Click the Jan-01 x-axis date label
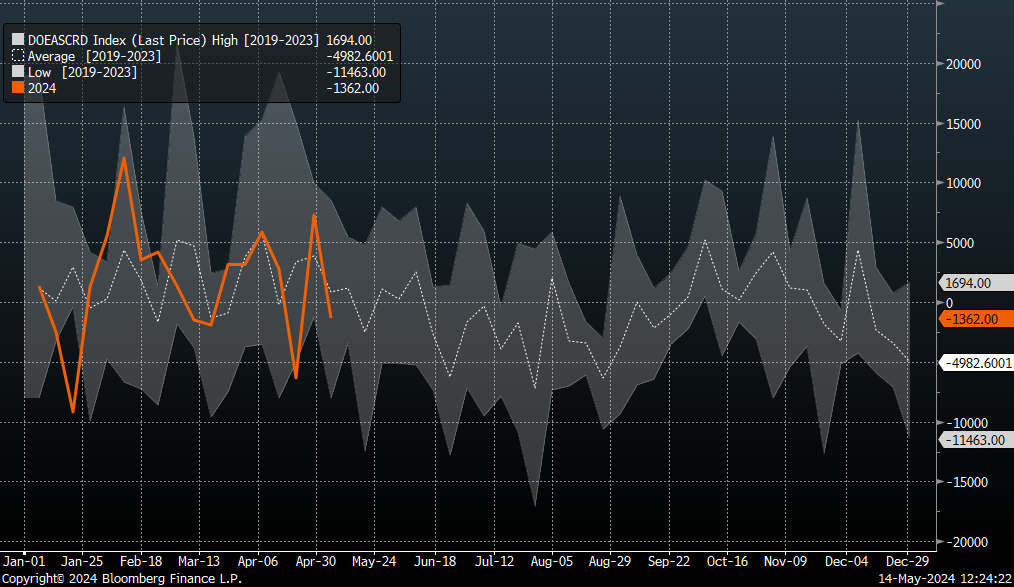 pos(24,562)
